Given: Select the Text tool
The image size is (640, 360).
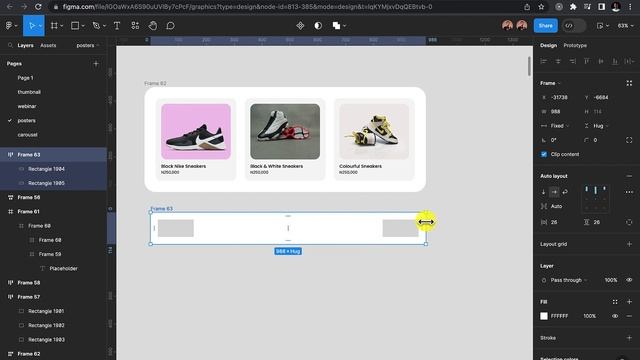Looking at the screenshot, I should pos(117,26).
